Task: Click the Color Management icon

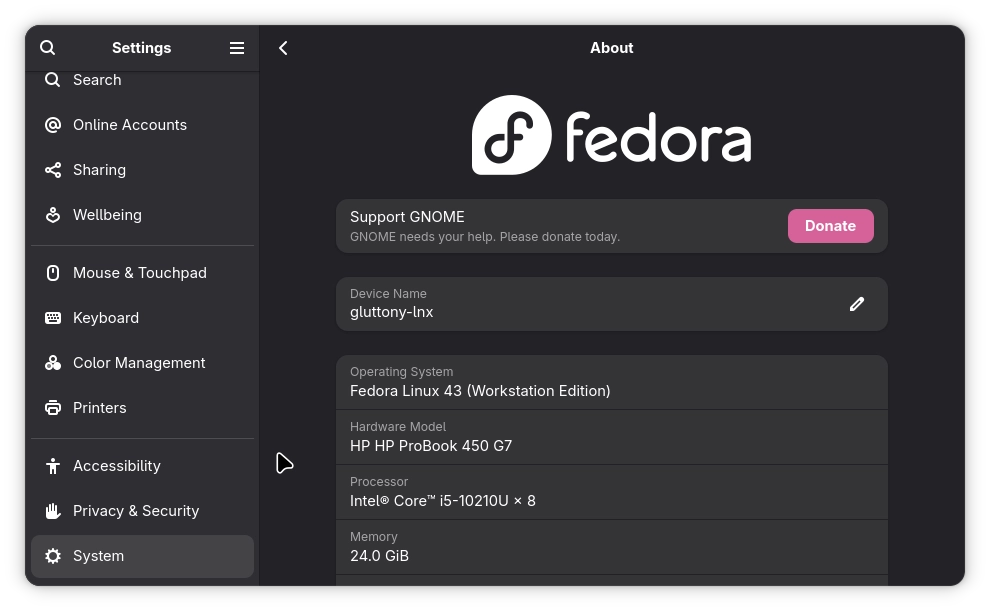Action: click(53, 363)
